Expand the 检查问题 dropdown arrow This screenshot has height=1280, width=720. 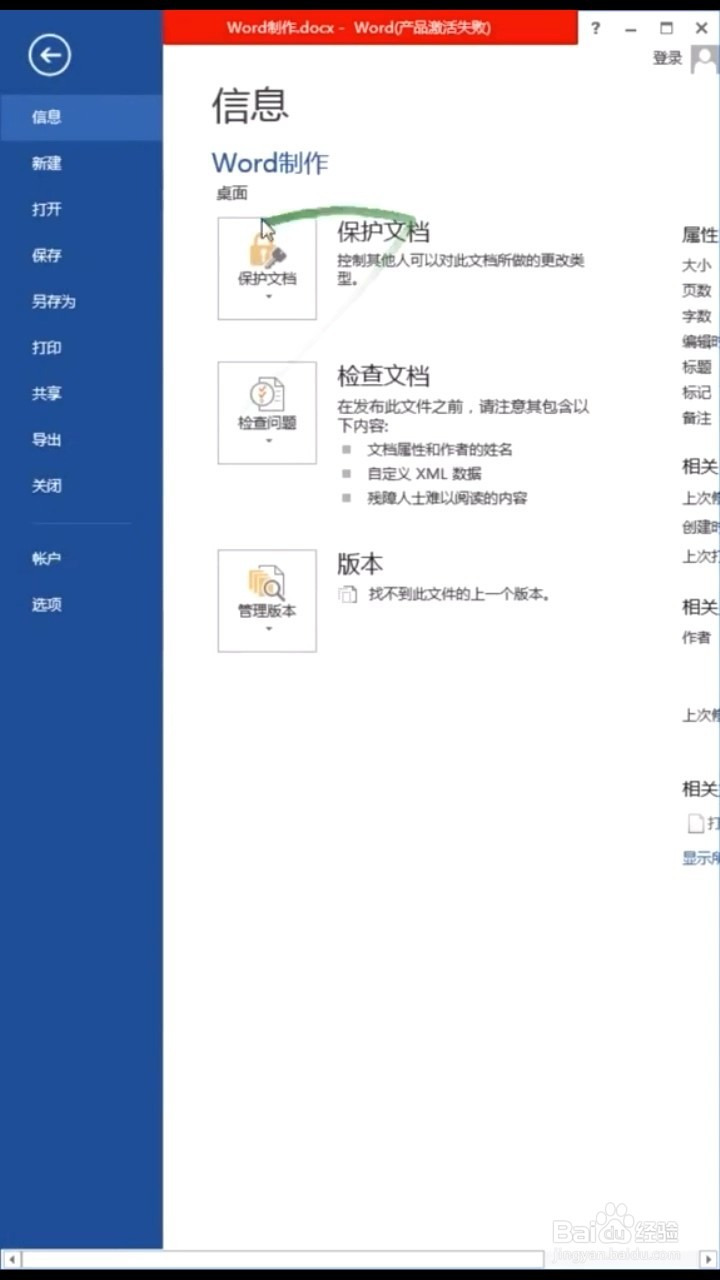pyautogui.click(x=268, y=441)
